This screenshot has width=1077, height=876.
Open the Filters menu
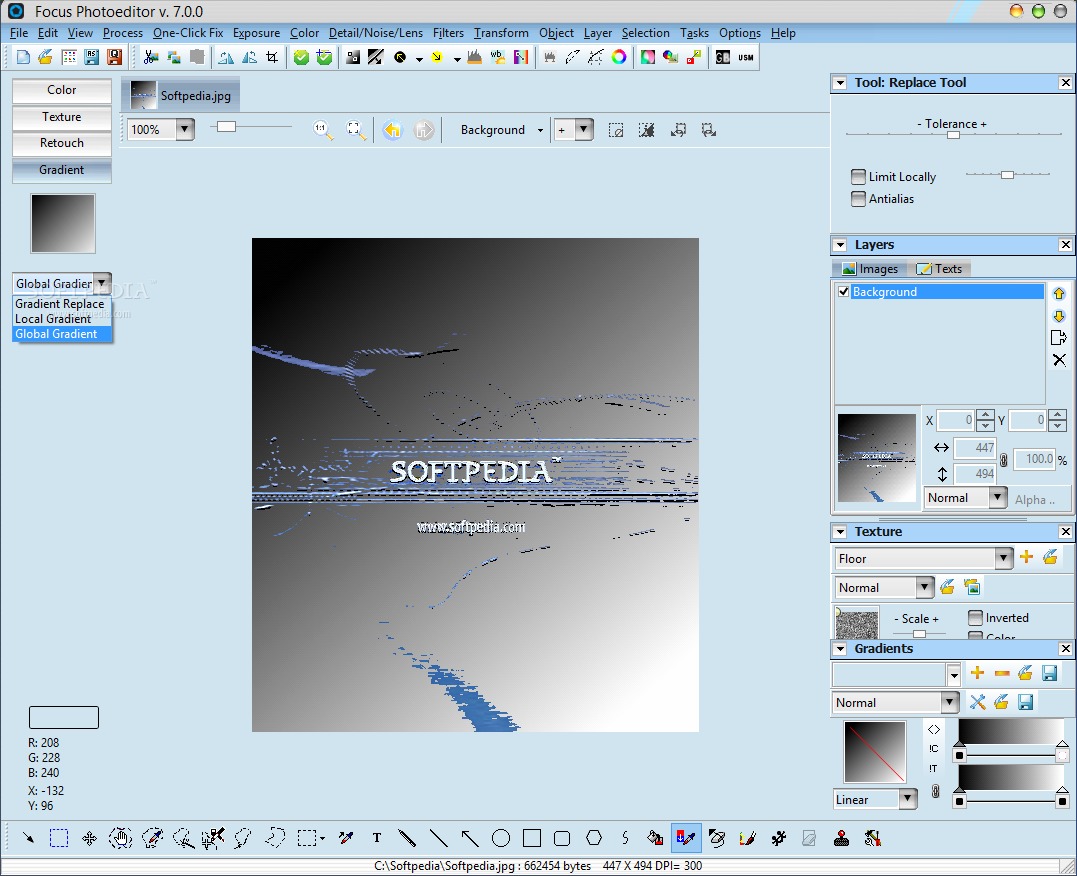(x=448, y=33)
